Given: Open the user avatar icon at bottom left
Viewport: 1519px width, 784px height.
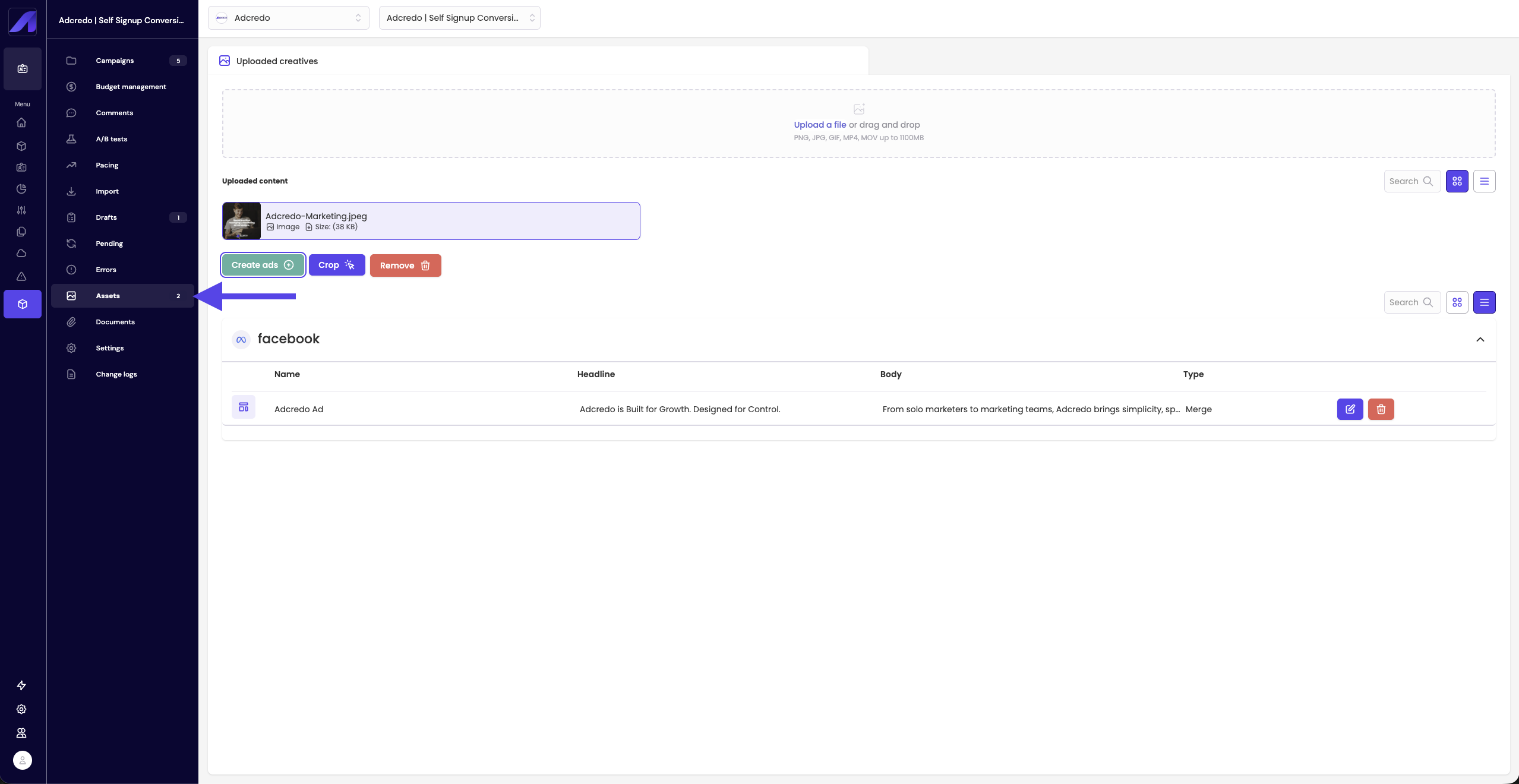Looking at the screenshot, I should tap(23, 760).
